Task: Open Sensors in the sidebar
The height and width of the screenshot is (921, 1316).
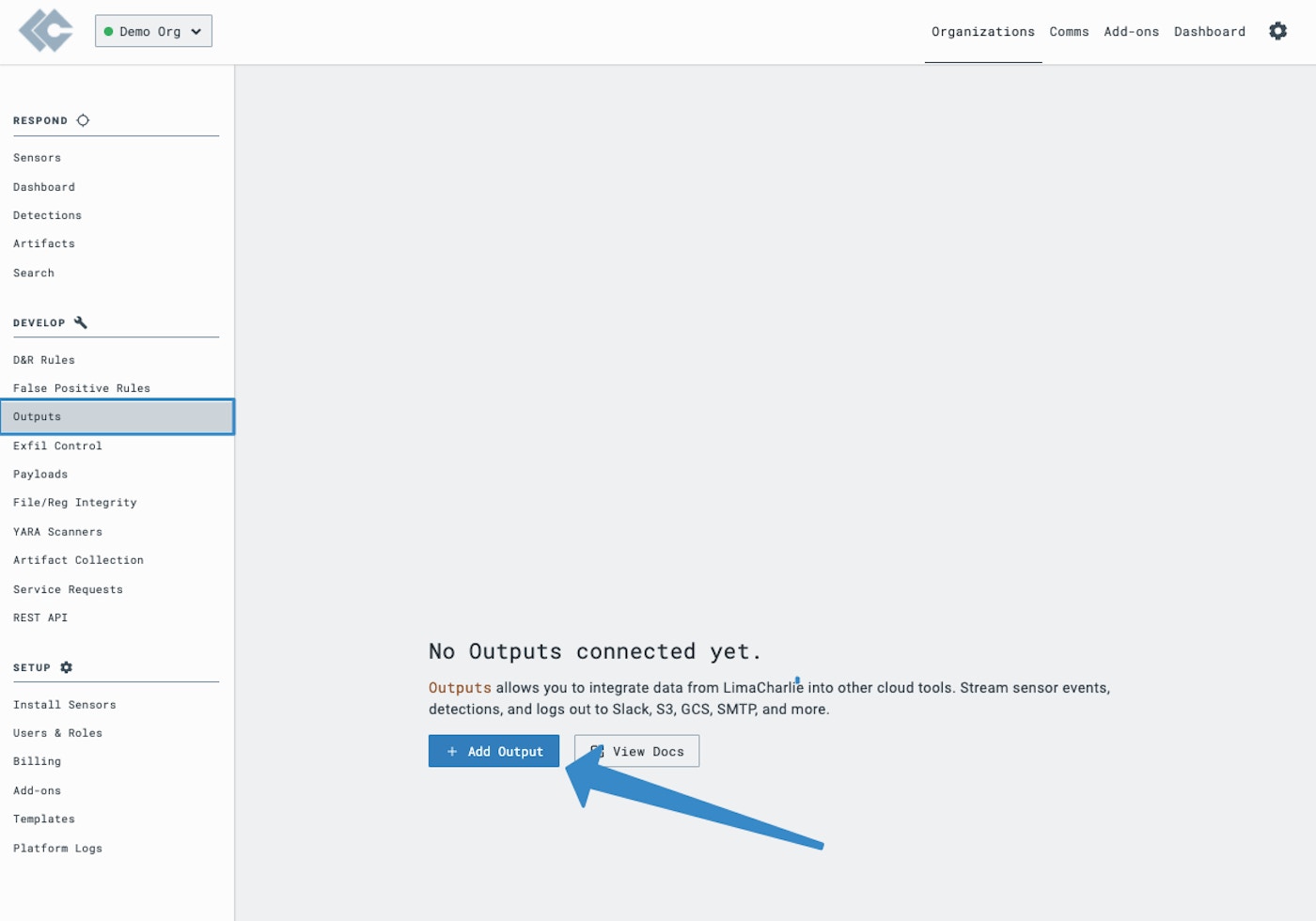Action: tap(38, 158)
